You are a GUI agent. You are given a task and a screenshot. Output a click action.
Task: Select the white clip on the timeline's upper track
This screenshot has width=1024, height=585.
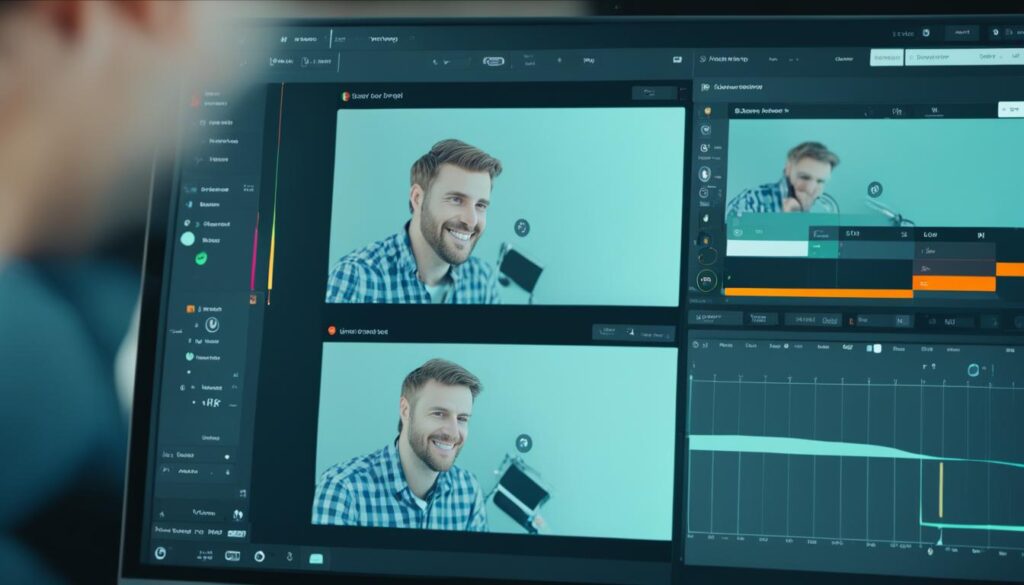coord(767,248)
